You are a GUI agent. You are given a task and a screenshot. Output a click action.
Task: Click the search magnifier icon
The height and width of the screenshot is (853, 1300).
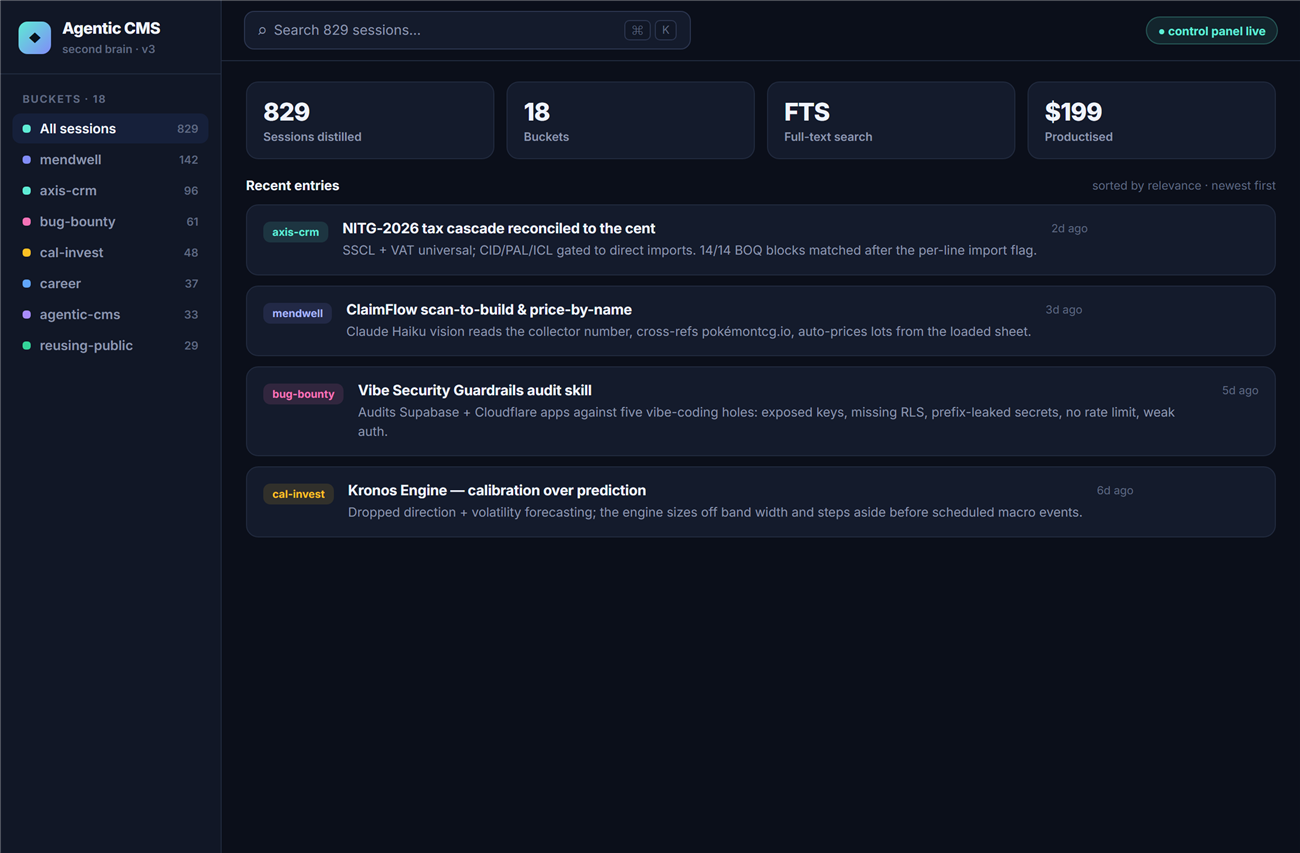pyautogui.click(x=263, y=31)
